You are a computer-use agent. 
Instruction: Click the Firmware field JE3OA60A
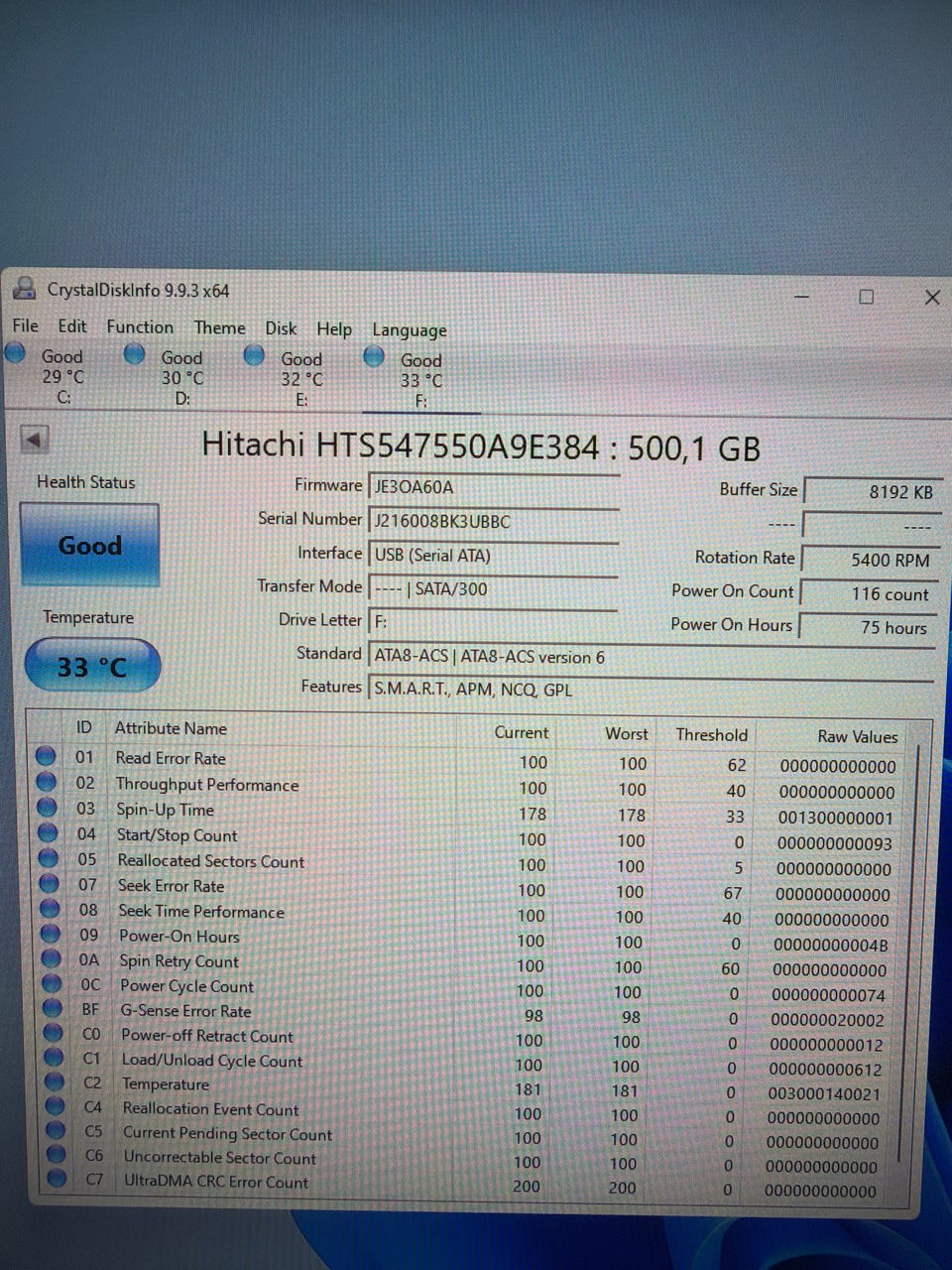pyautogui.click(x=494, y=487)
